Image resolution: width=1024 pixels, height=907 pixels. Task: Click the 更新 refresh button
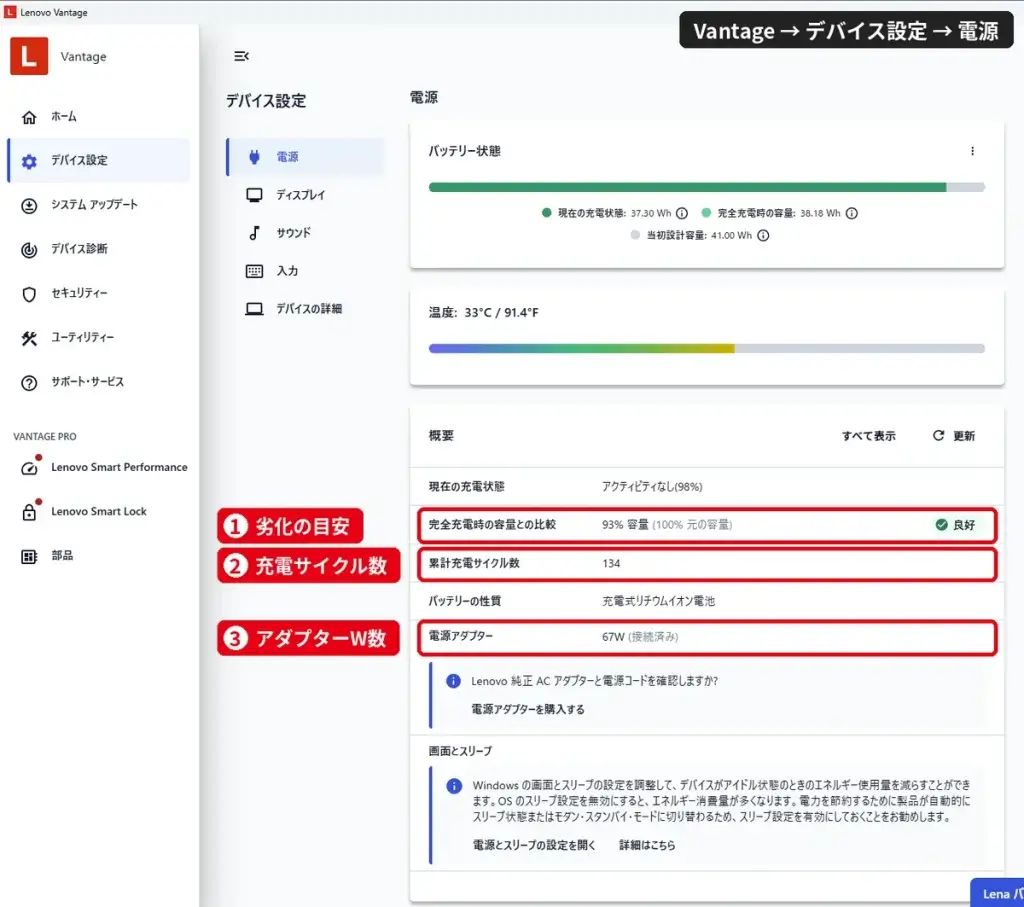[x=953, y=436]
